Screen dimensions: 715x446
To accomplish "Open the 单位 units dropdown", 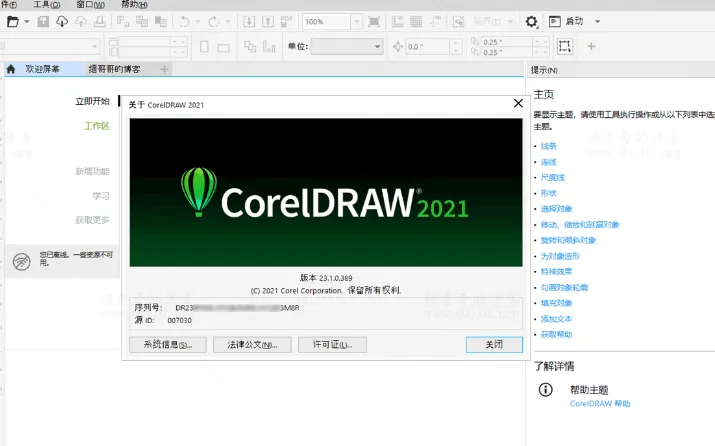I will [347, 47].
